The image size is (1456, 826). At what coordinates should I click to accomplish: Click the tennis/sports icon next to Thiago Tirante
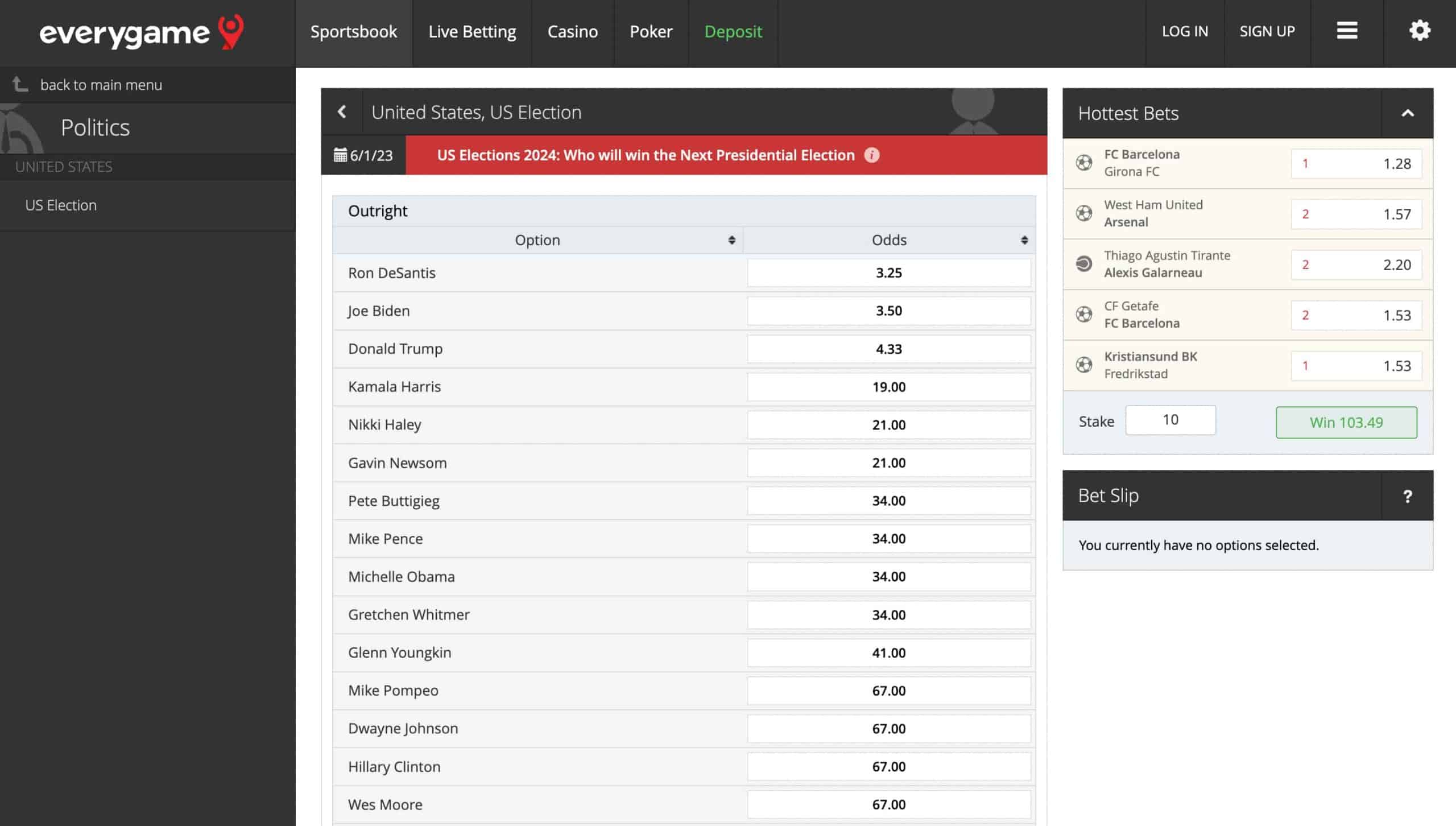click(1083, 263)
